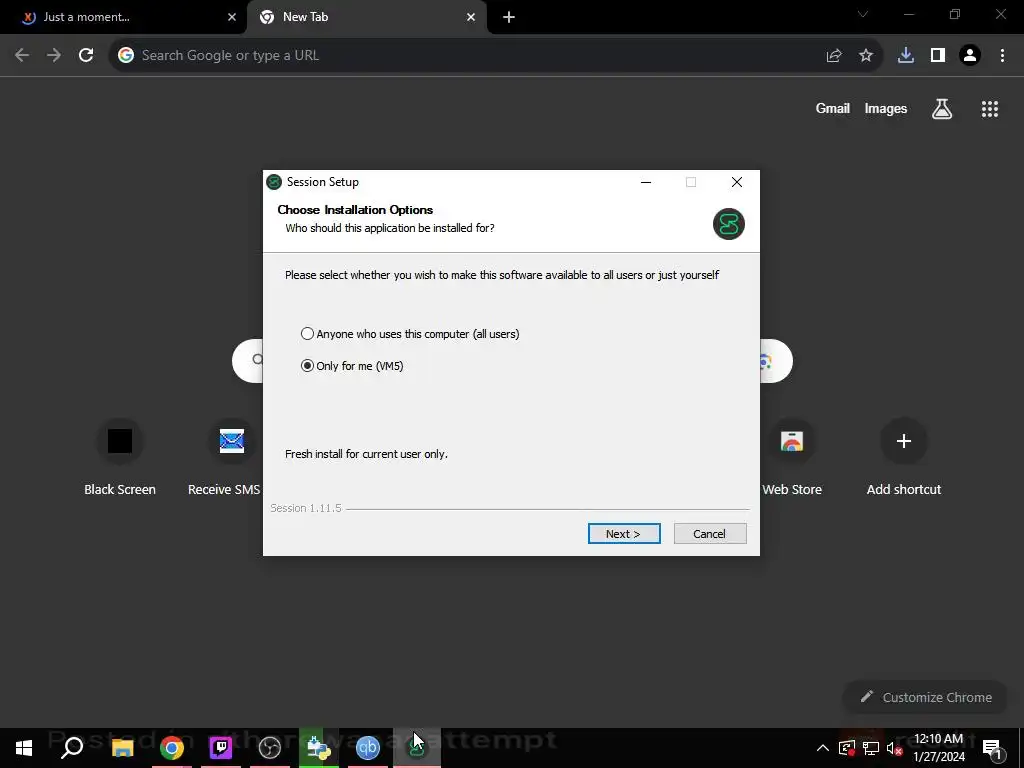Open taskbar clock and date

938,748
